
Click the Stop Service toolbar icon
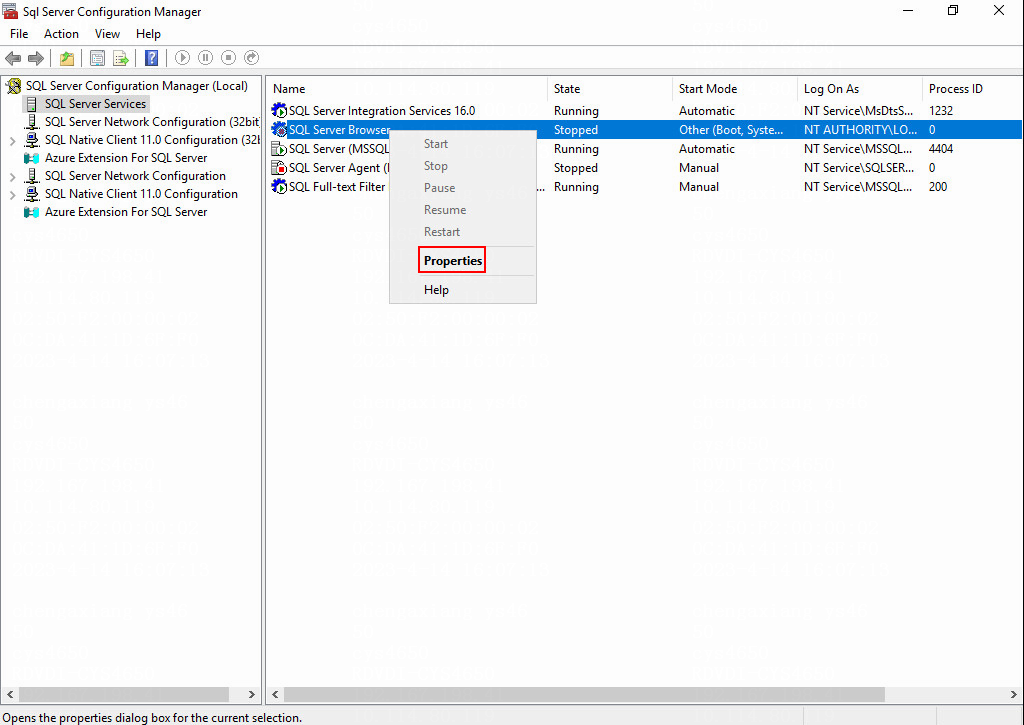[229, 58]
